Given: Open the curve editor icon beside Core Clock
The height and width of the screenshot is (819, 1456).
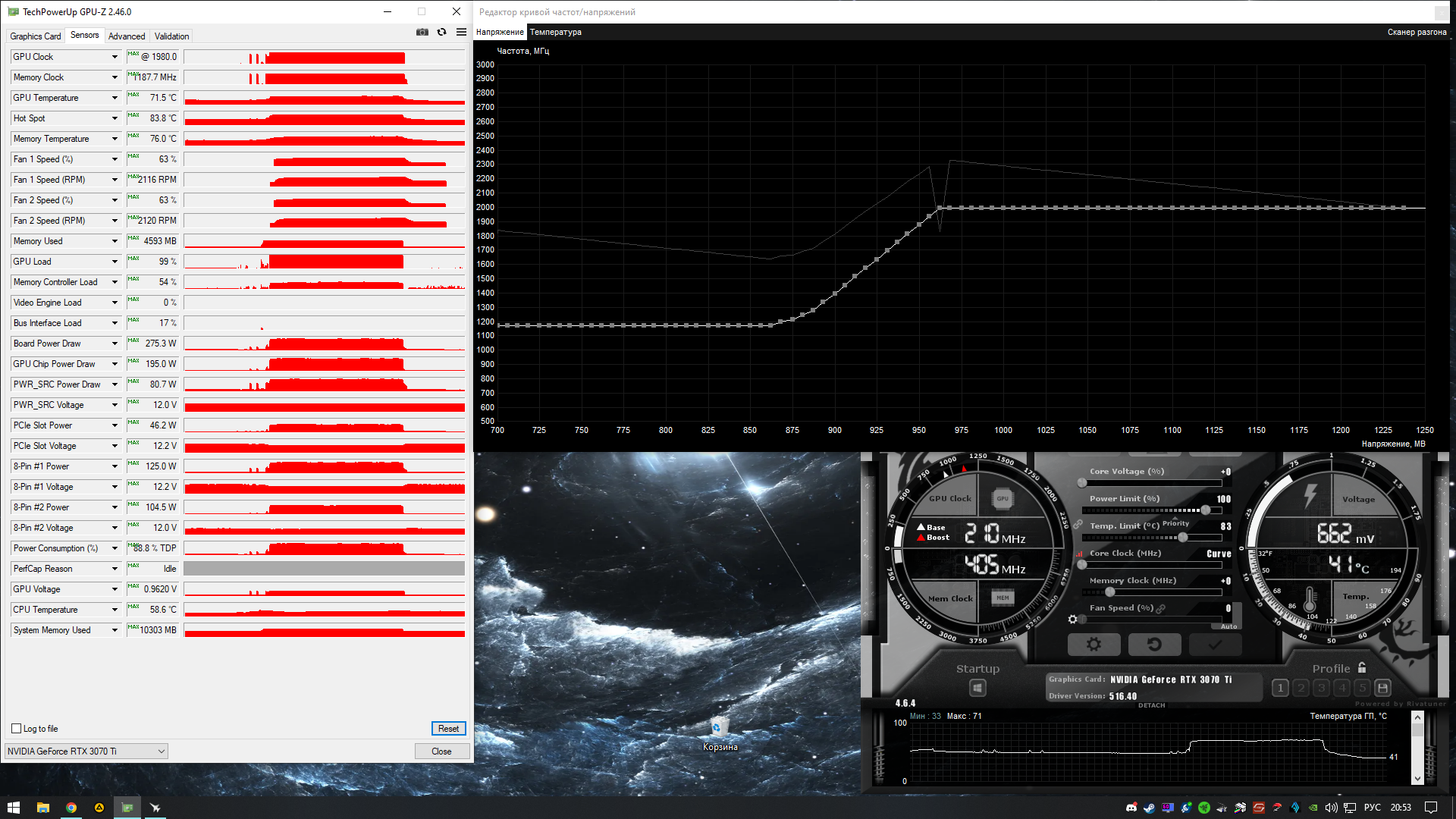Looking at the screenshot, I should (x=1078, y=554).
